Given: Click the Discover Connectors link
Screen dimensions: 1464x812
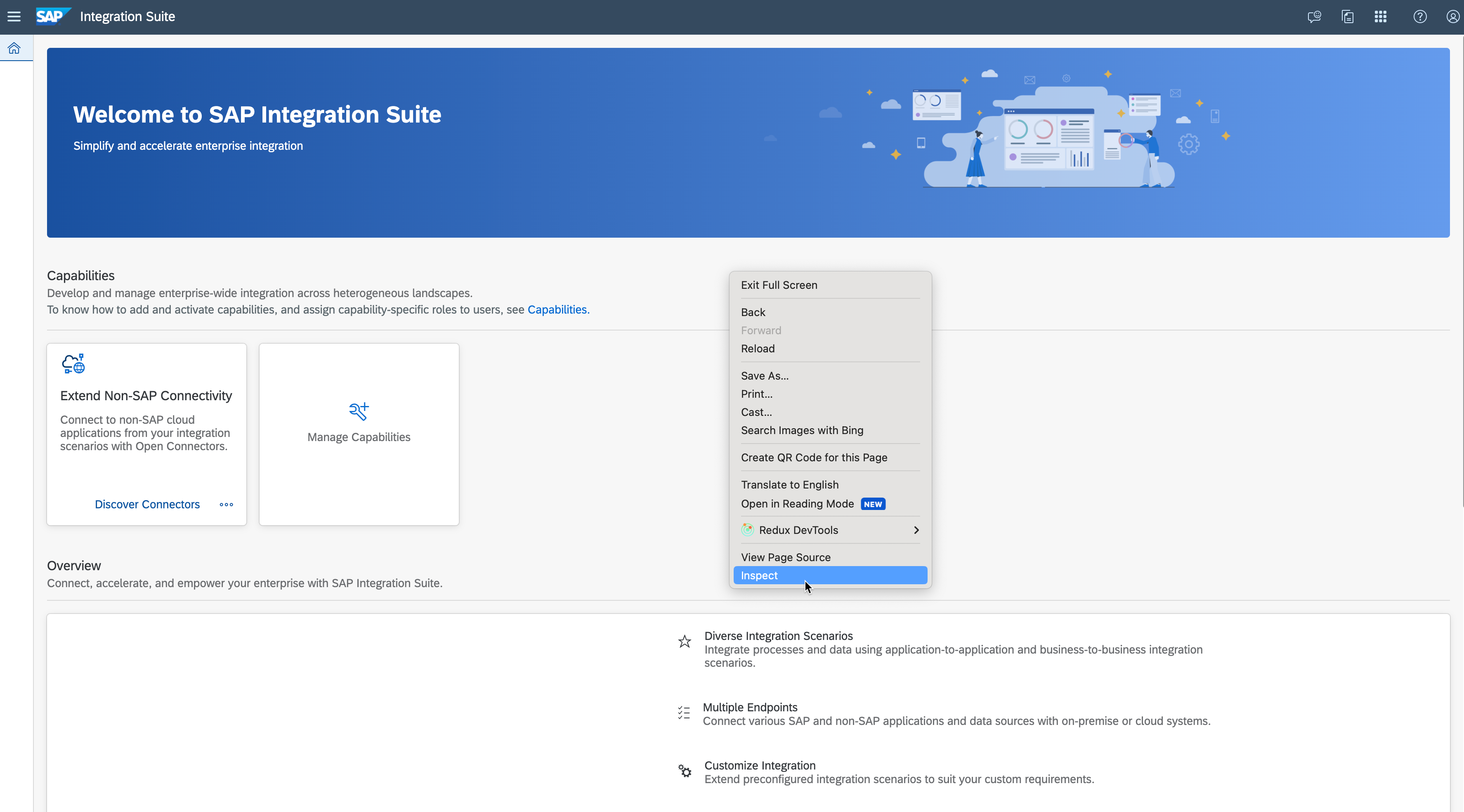Looking at the screenshot, I should pos(147,505).
